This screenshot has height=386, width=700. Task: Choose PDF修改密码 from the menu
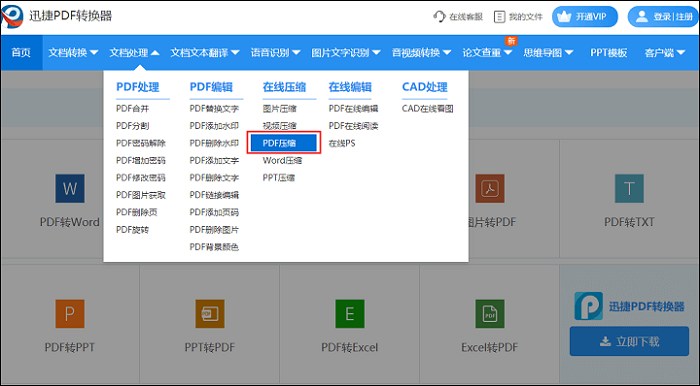pyautogui.click(x=141, y=178)
